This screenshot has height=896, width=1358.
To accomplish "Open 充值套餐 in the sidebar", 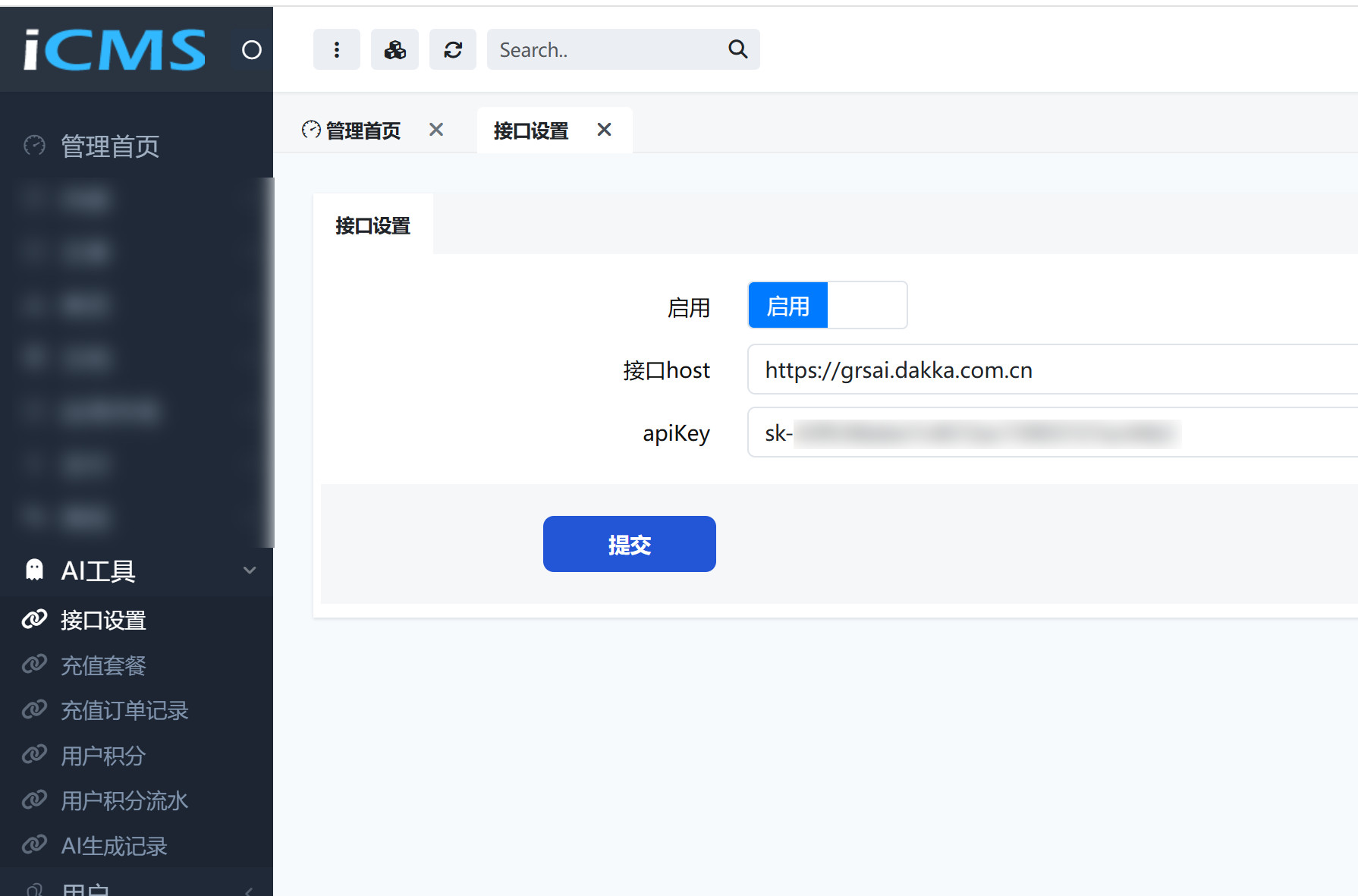I will pos(103,665).
